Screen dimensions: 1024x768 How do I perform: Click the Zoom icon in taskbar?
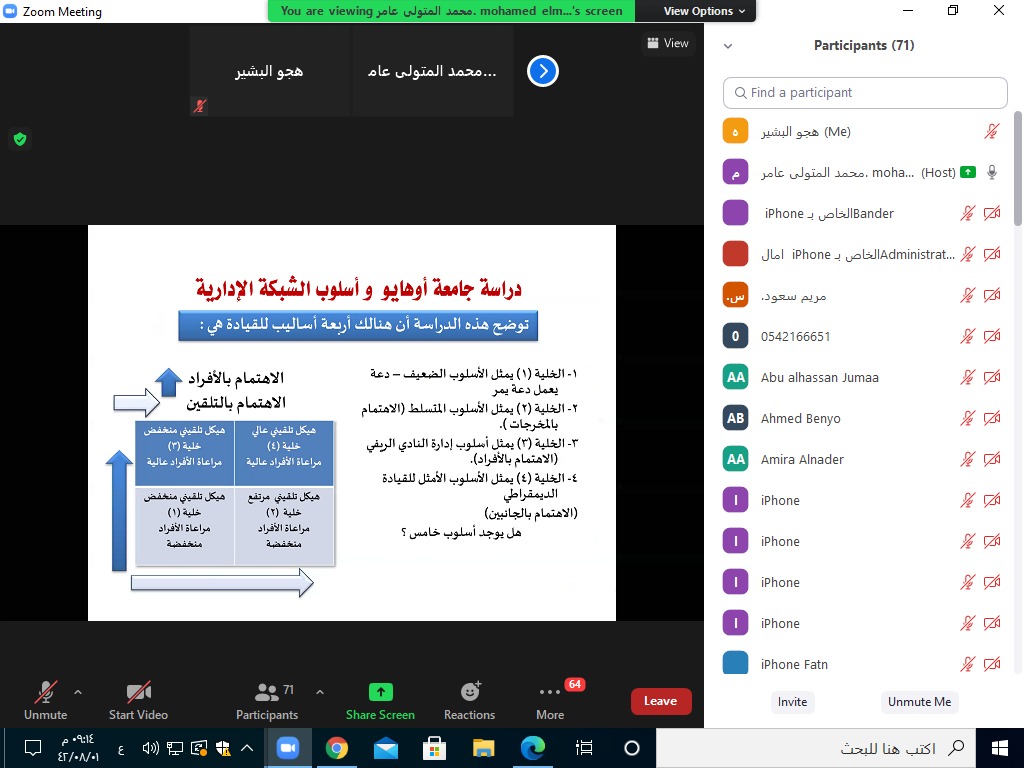coord(288,748)
